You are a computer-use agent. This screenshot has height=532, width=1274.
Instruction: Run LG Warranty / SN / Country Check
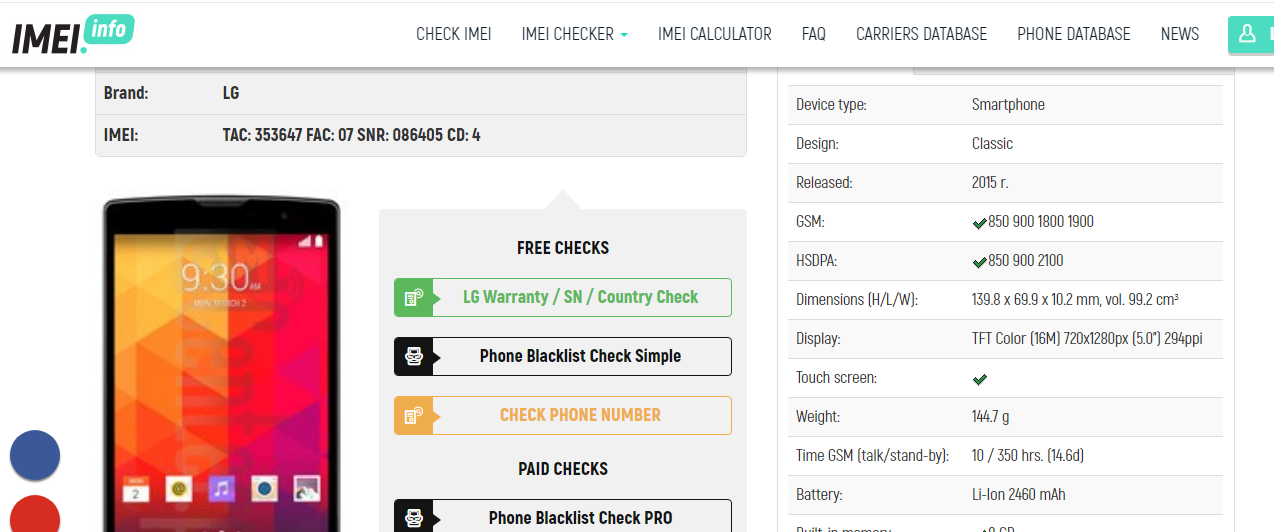pos(580,298)
